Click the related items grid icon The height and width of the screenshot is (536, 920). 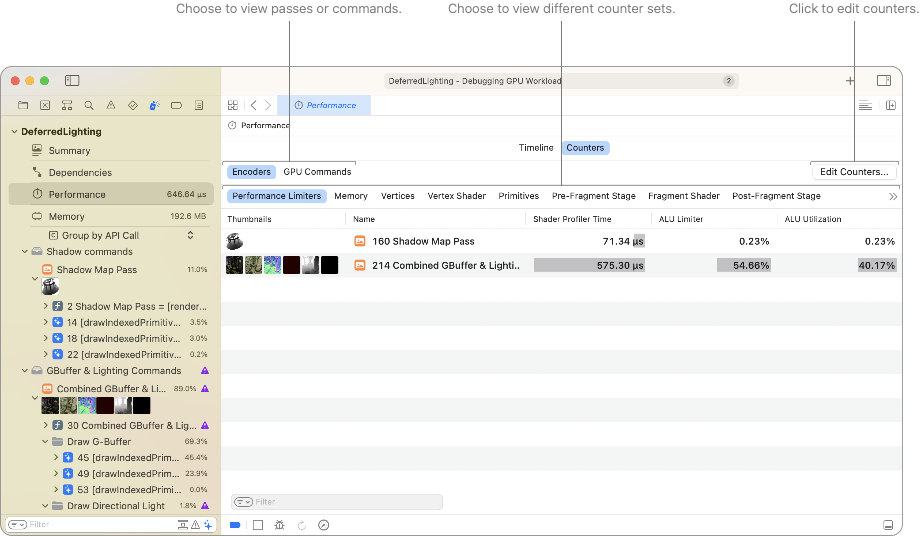click(x=233, y=105)
